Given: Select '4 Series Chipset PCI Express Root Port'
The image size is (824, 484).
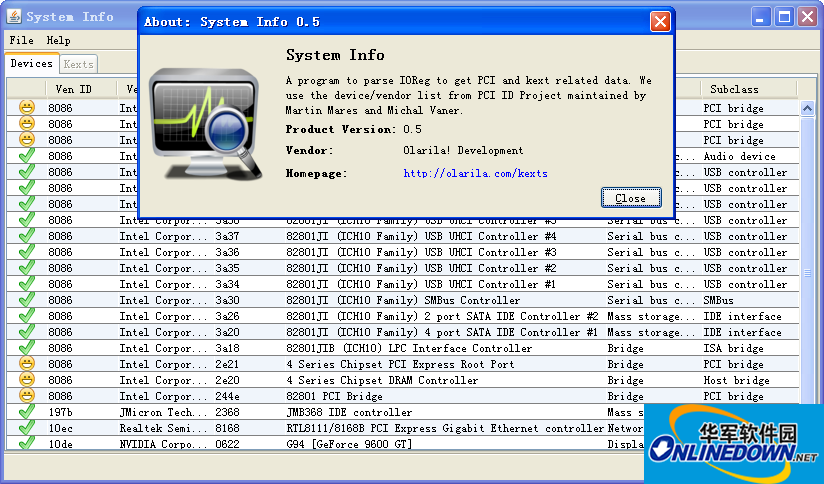Looking at the screenshot, I should coord(400,364).
